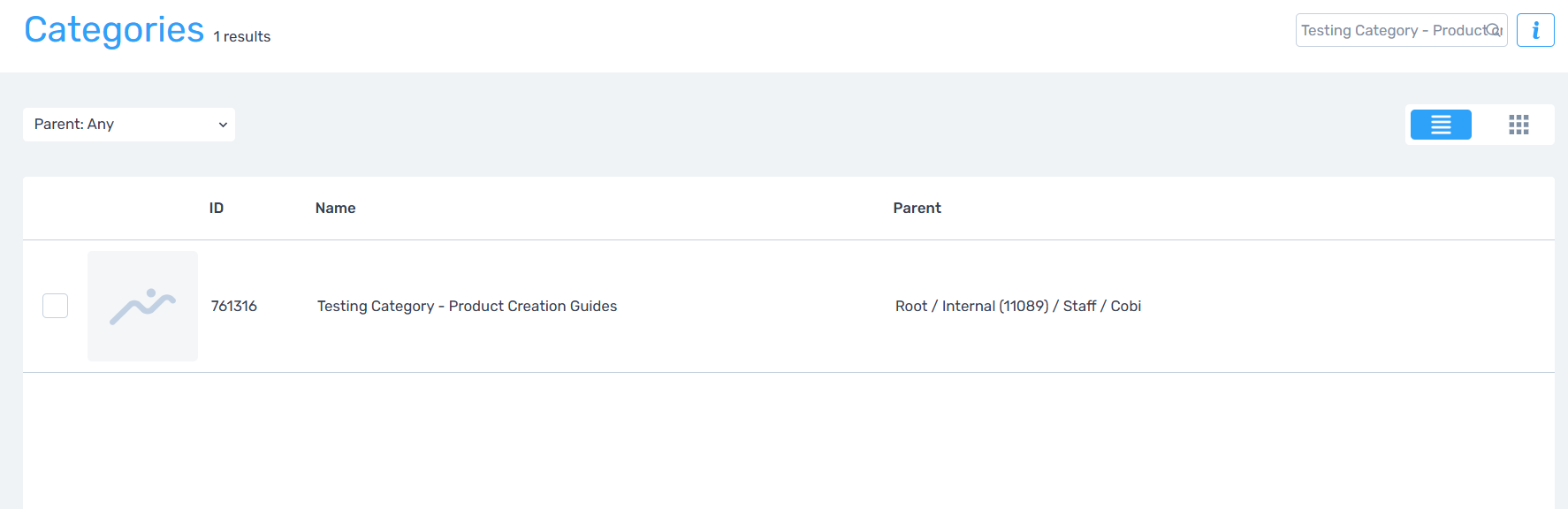Screen dimensions: 1568x509
Task: Open the info button
Action: point(1535,30)
